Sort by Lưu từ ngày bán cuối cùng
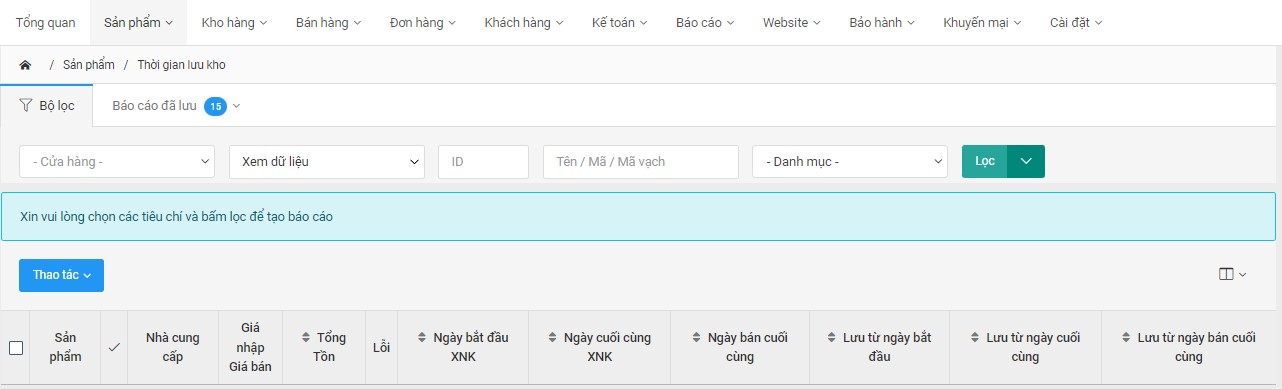Screen dimensions: 1282x389 click(x=1189, y=347)
